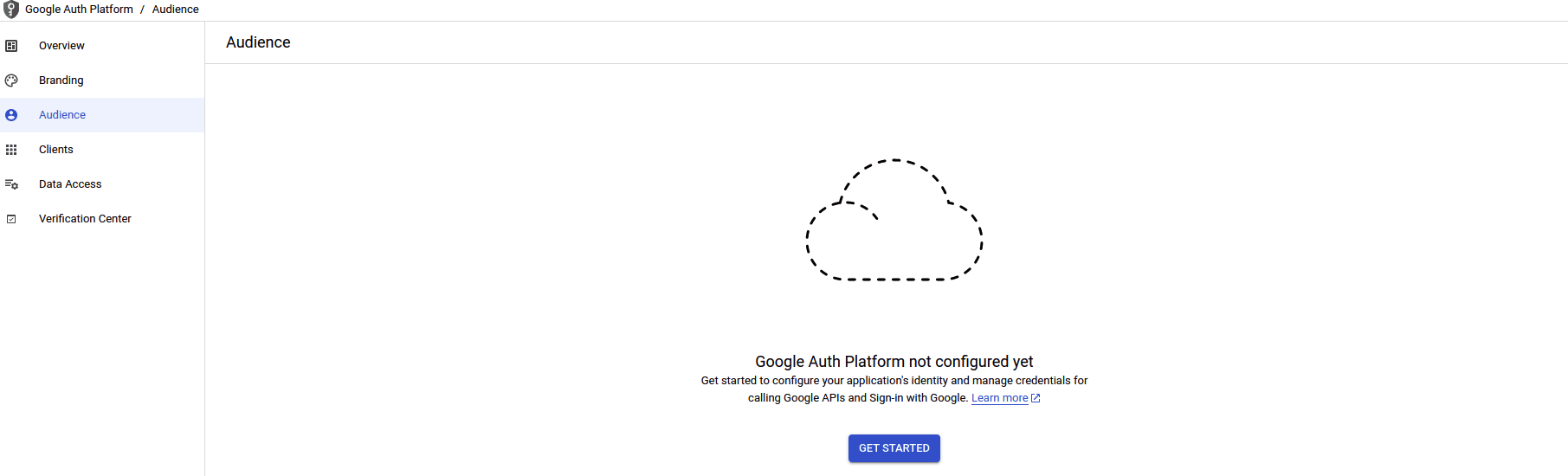Select the Audience label in the sidebar
Image resolution: width=1568 pixels, height=476 pixels.
[x=62, y=115]
